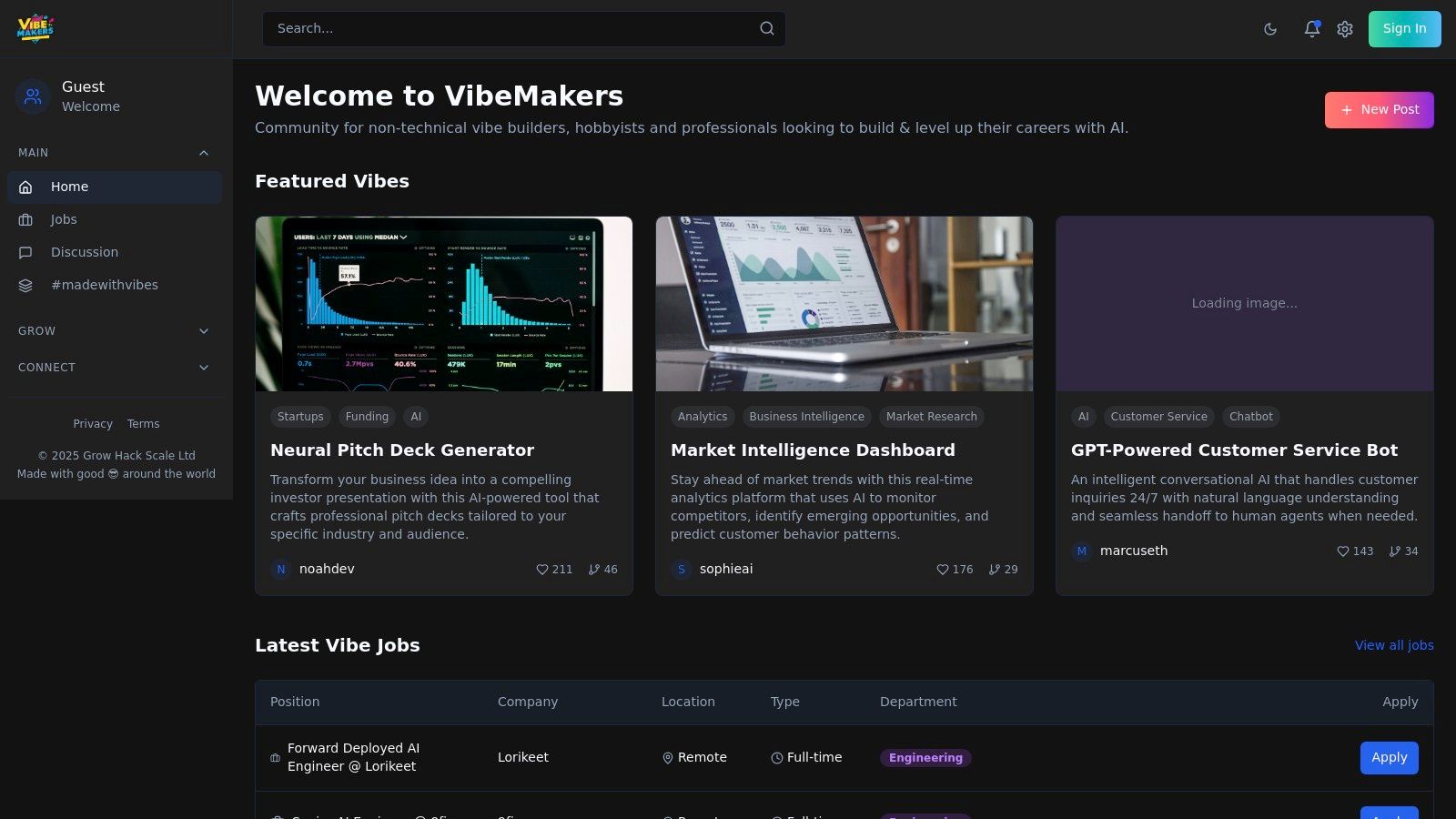Screen dimensions: 1456x819
Task: Open View all jobs link
Action: [x=1394, y=645]
